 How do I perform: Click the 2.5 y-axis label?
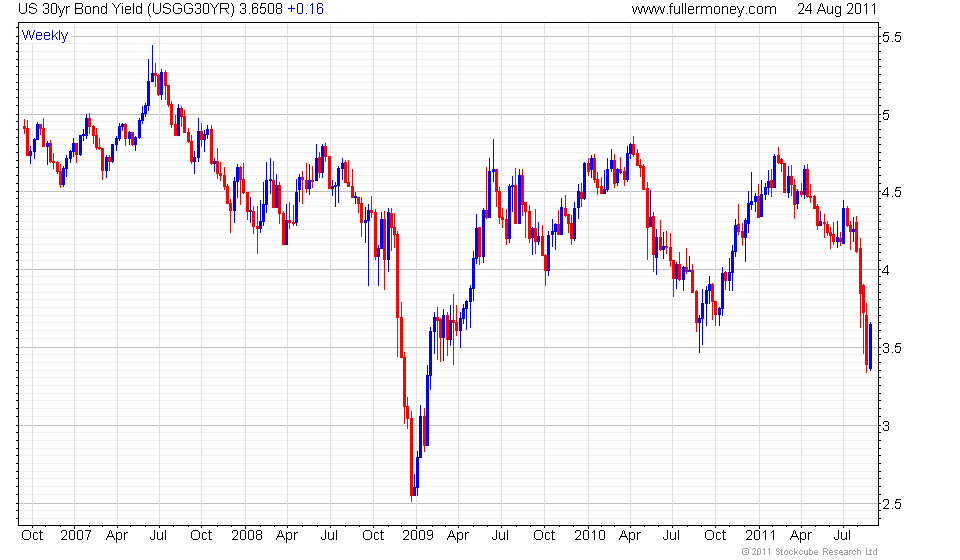click(x=892, y=504)
